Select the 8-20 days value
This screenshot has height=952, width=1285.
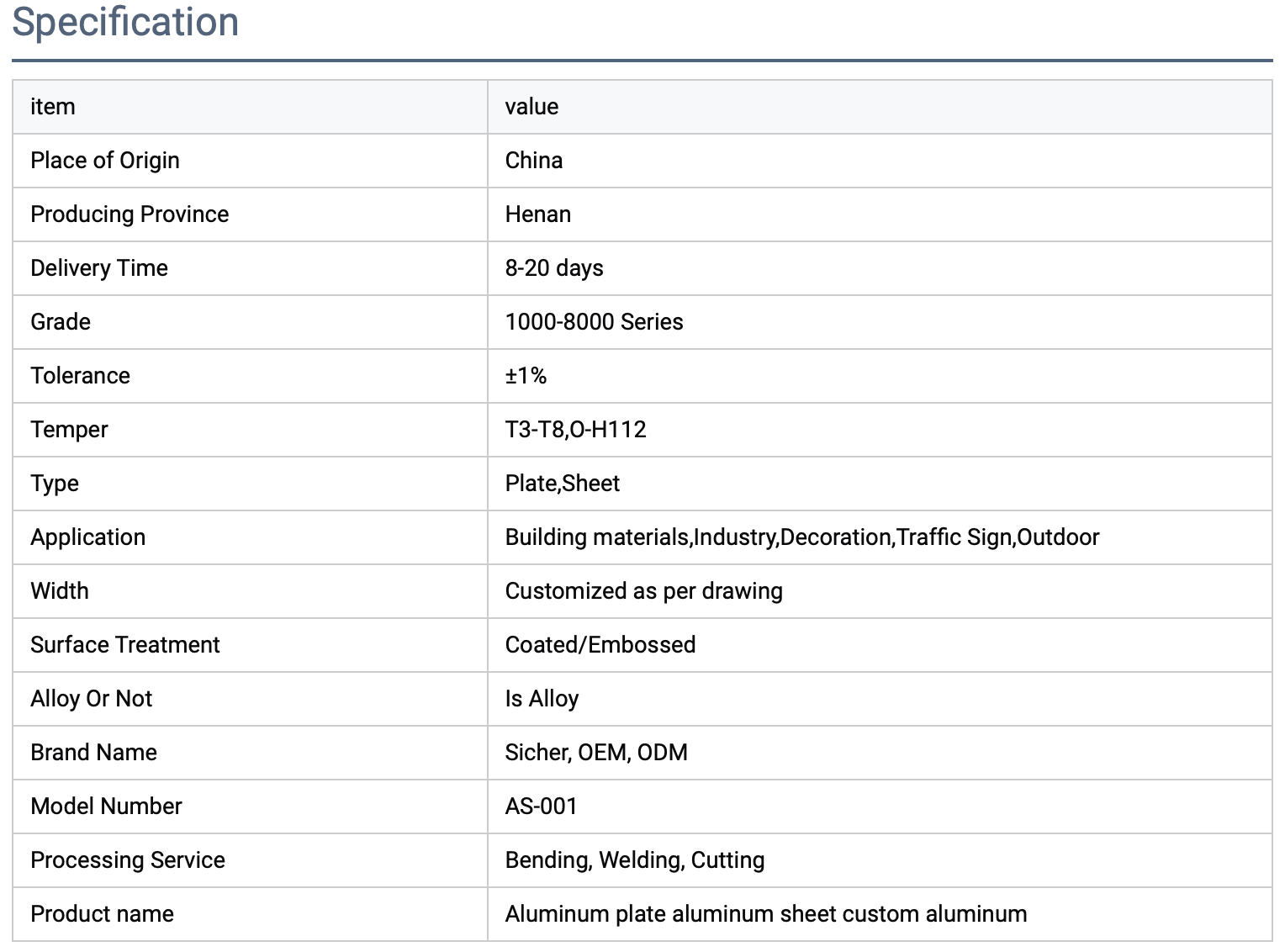pyautogui.click(x=554, y=268)
